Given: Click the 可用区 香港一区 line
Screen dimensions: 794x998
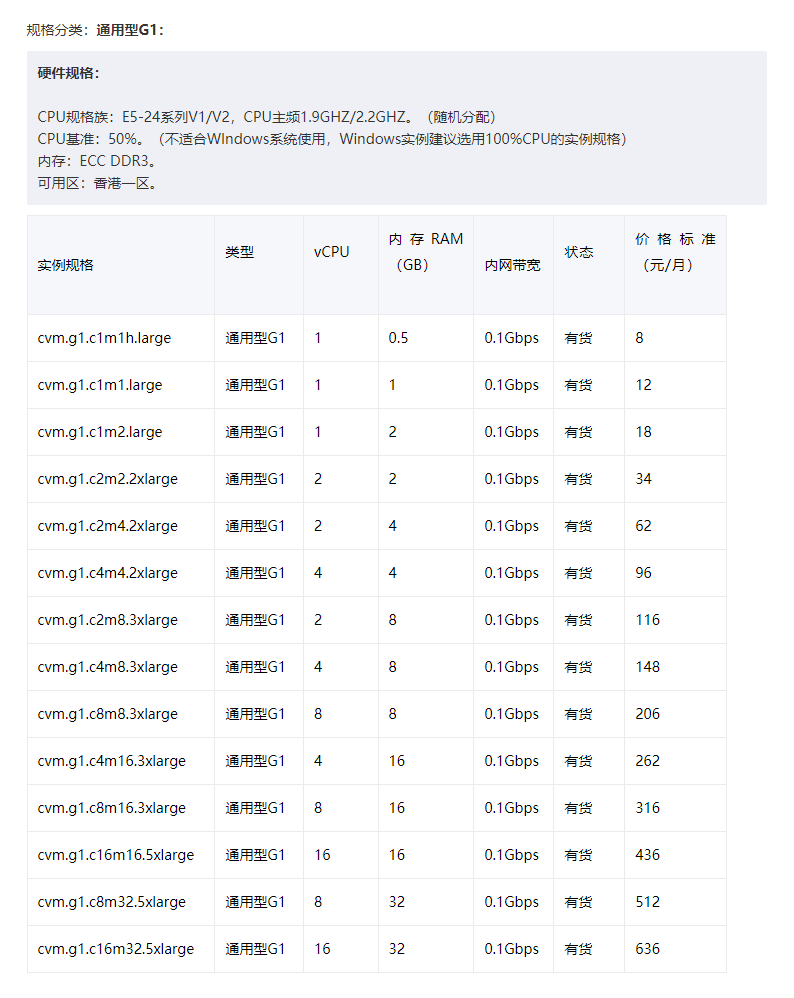Looking at the screenshot, I should coord(97,183).
